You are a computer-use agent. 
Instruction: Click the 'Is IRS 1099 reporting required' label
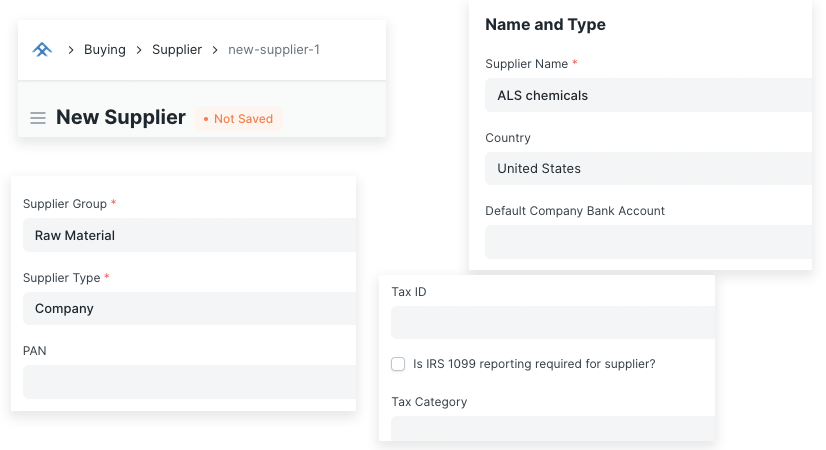pyautogui.click(x=534, y=364)
